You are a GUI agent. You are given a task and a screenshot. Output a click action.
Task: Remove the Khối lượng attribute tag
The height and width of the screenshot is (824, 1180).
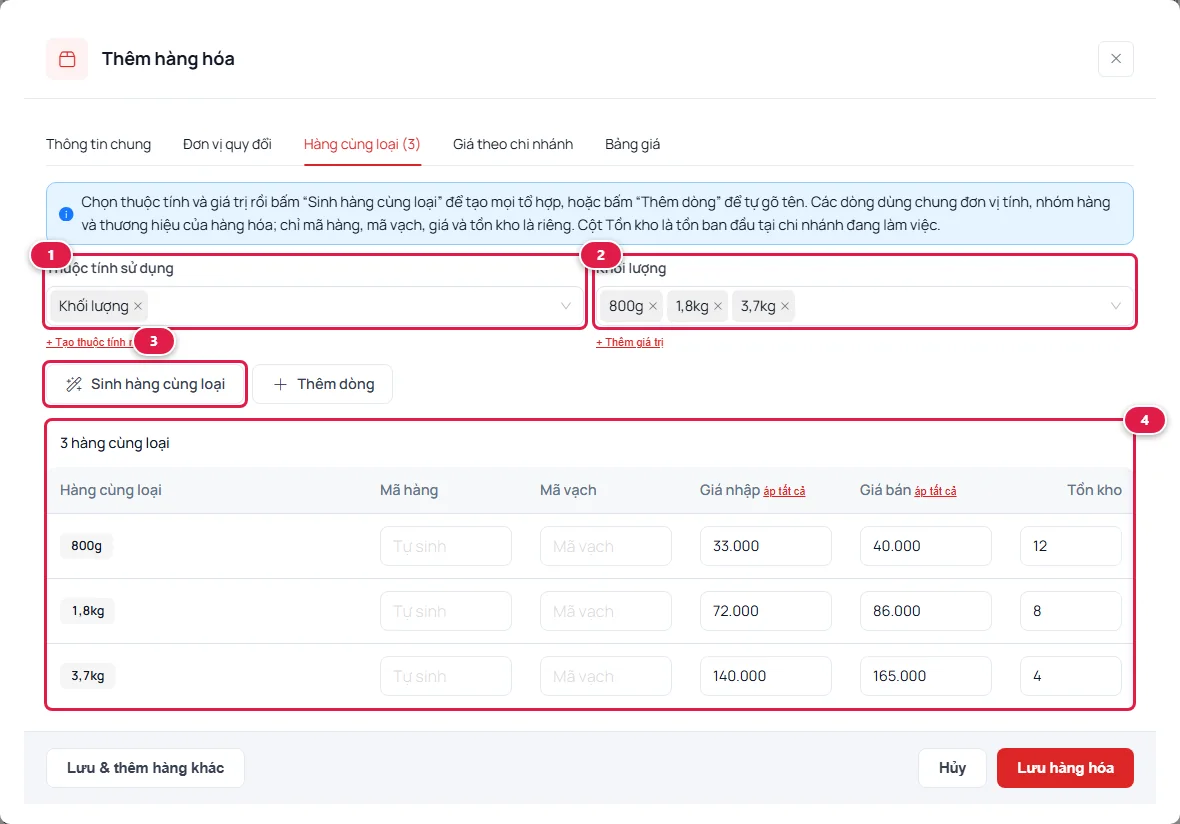click(138, 306)
